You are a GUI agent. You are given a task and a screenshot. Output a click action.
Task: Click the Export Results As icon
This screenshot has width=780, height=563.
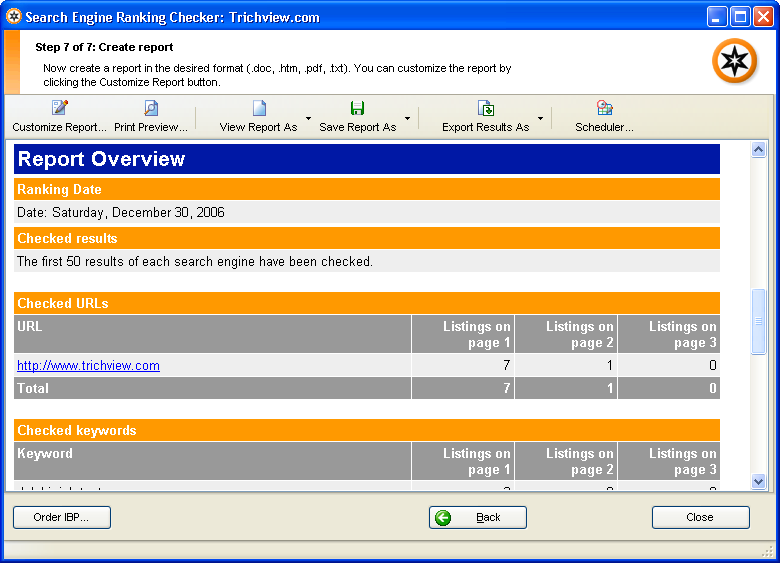[x=486, y=108]
